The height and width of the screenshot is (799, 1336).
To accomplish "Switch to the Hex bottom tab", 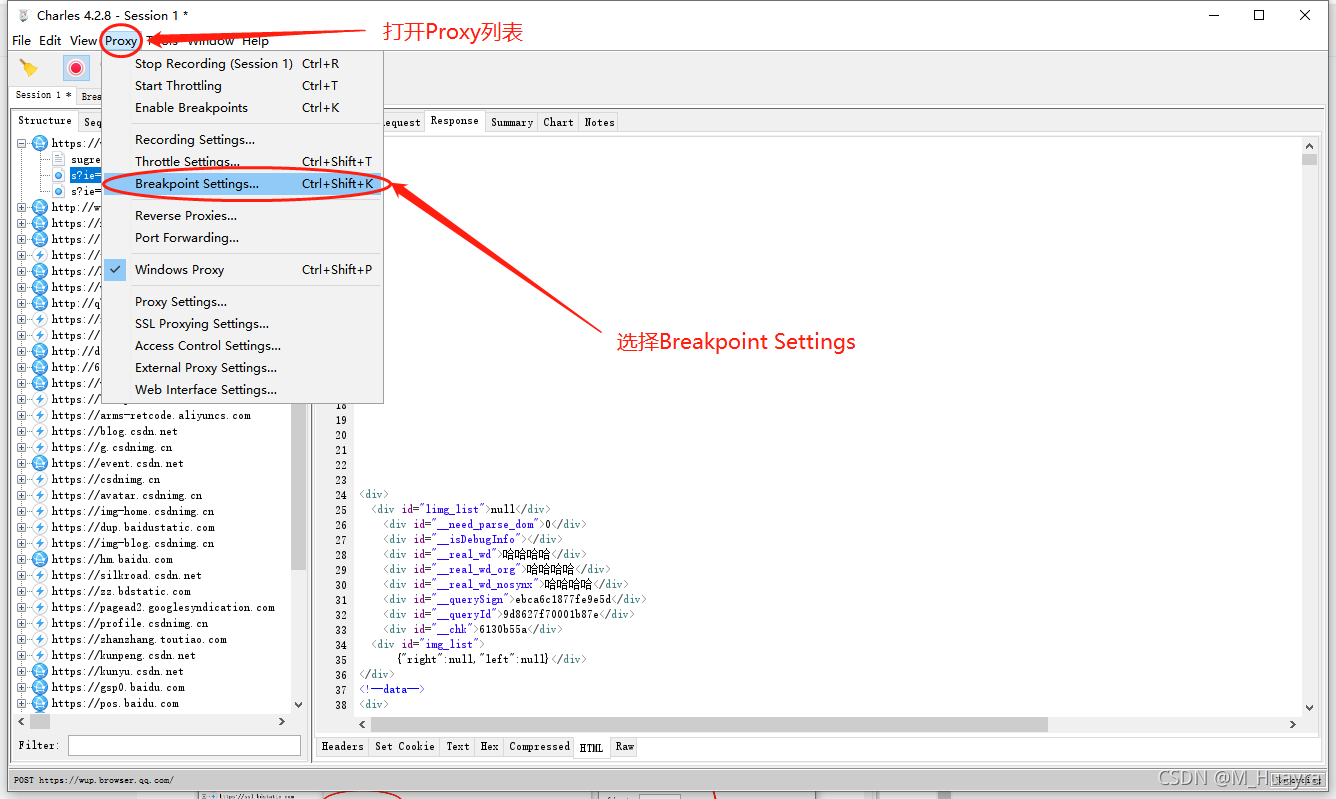I will click(x=489, y=746).
